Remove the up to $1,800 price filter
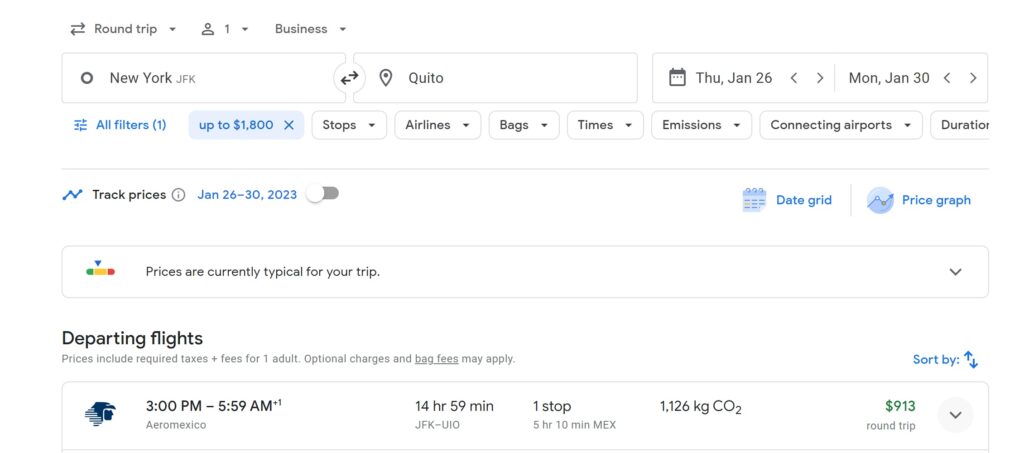 point(289,125)
